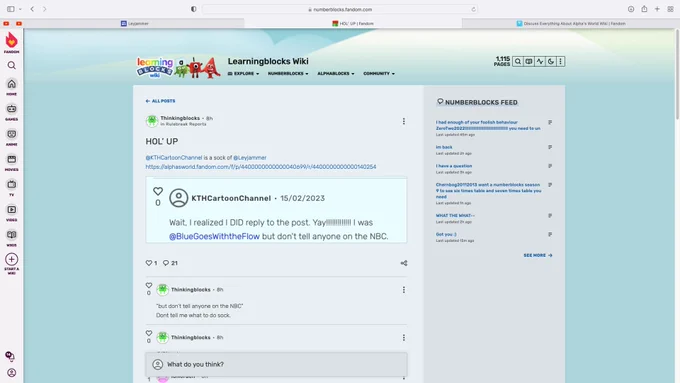
Task: Reload the page with refresh icon
Action: tap(473, 9)
